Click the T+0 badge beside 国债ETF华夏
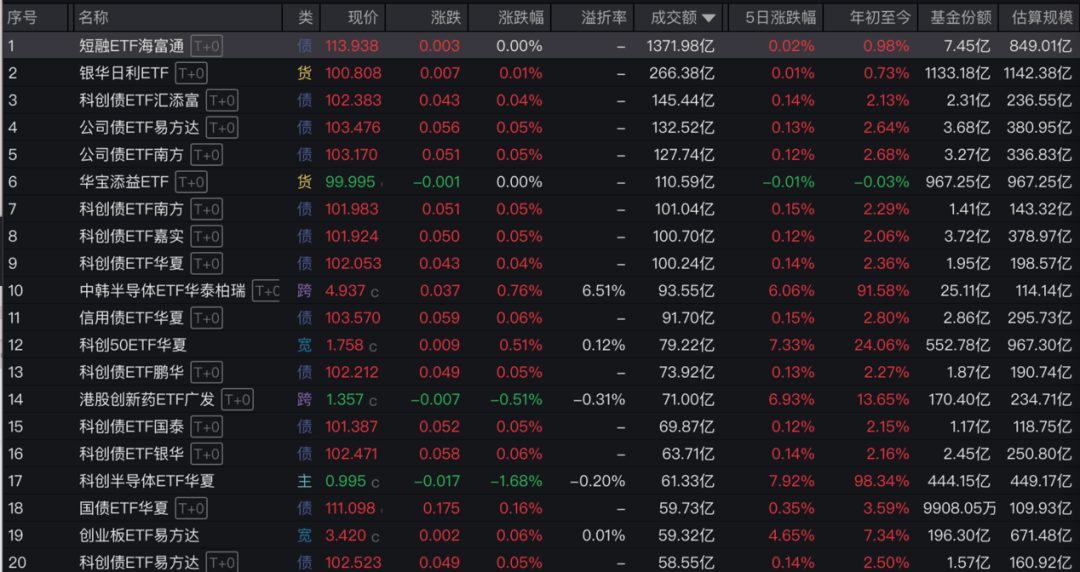Viewport: 1080px width, 572px height. 191,509
